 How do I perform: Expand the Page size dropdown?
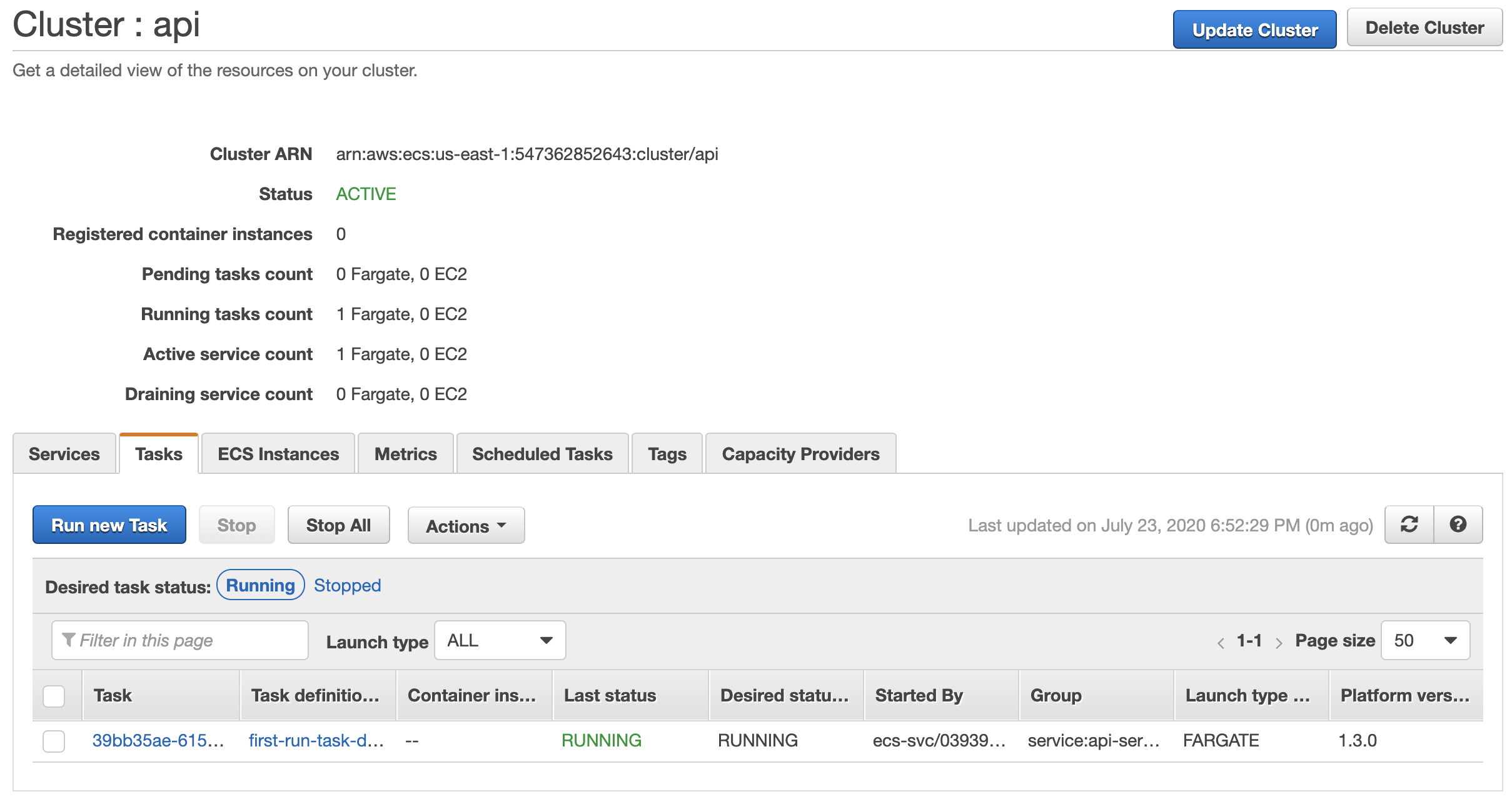(1424, 640)
